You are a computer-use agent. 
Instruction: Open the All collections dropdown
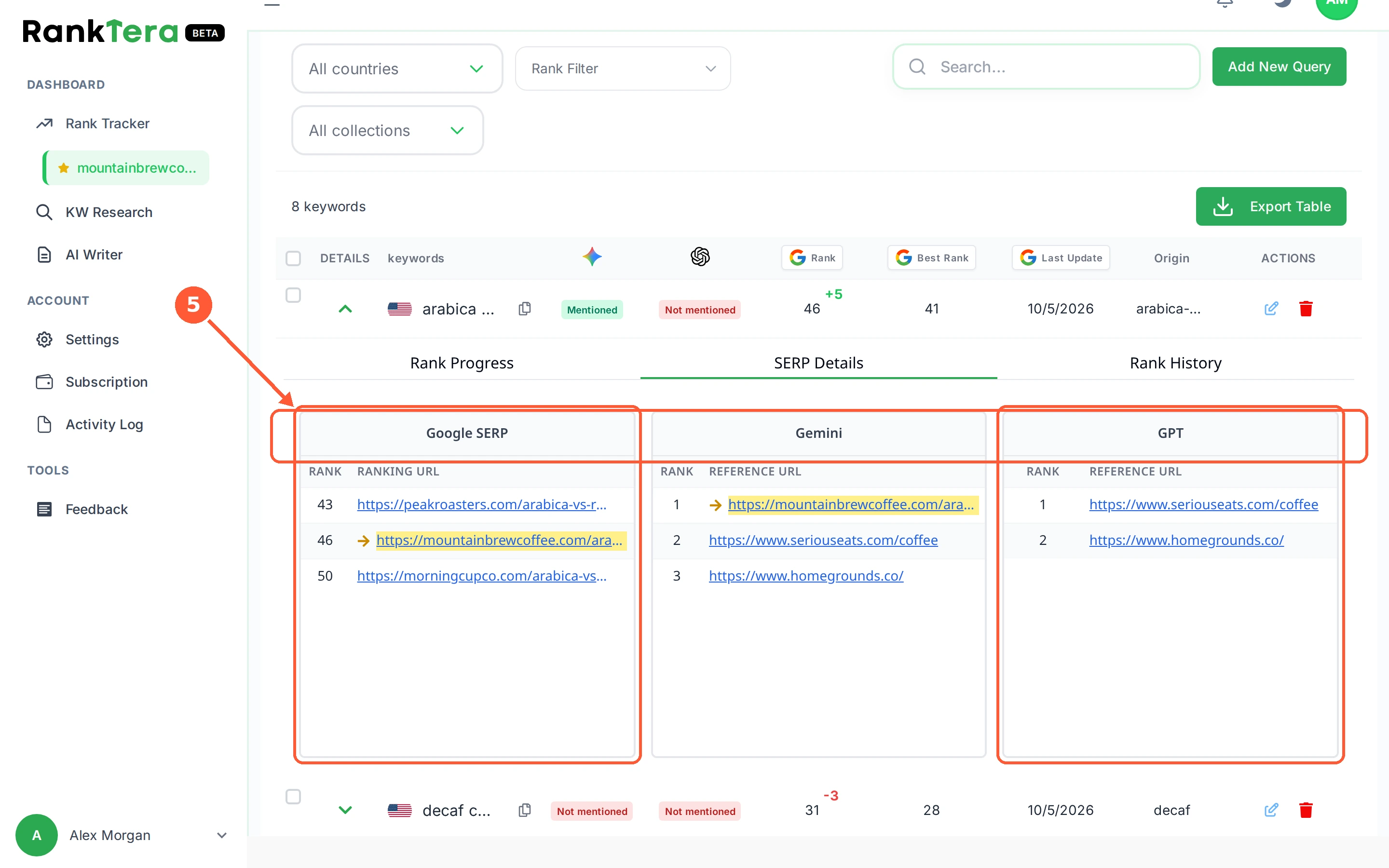click(387, 130)
